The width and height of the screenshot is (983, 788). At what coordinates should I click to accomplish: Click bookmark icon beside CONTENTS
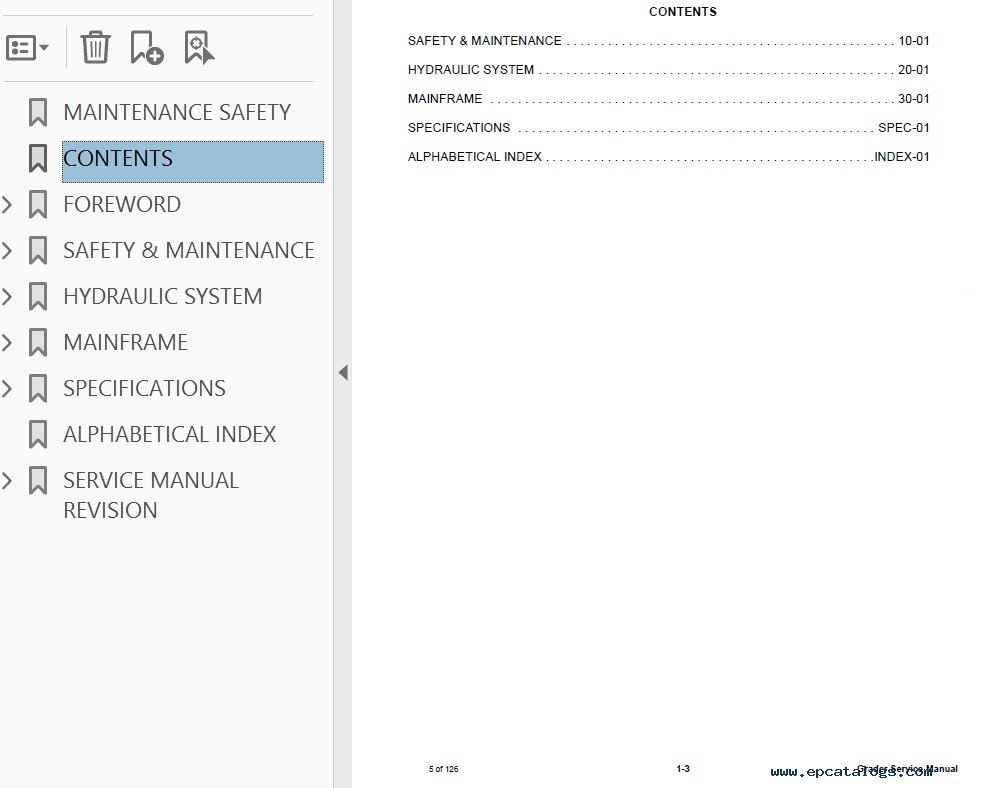click(38, 158)
